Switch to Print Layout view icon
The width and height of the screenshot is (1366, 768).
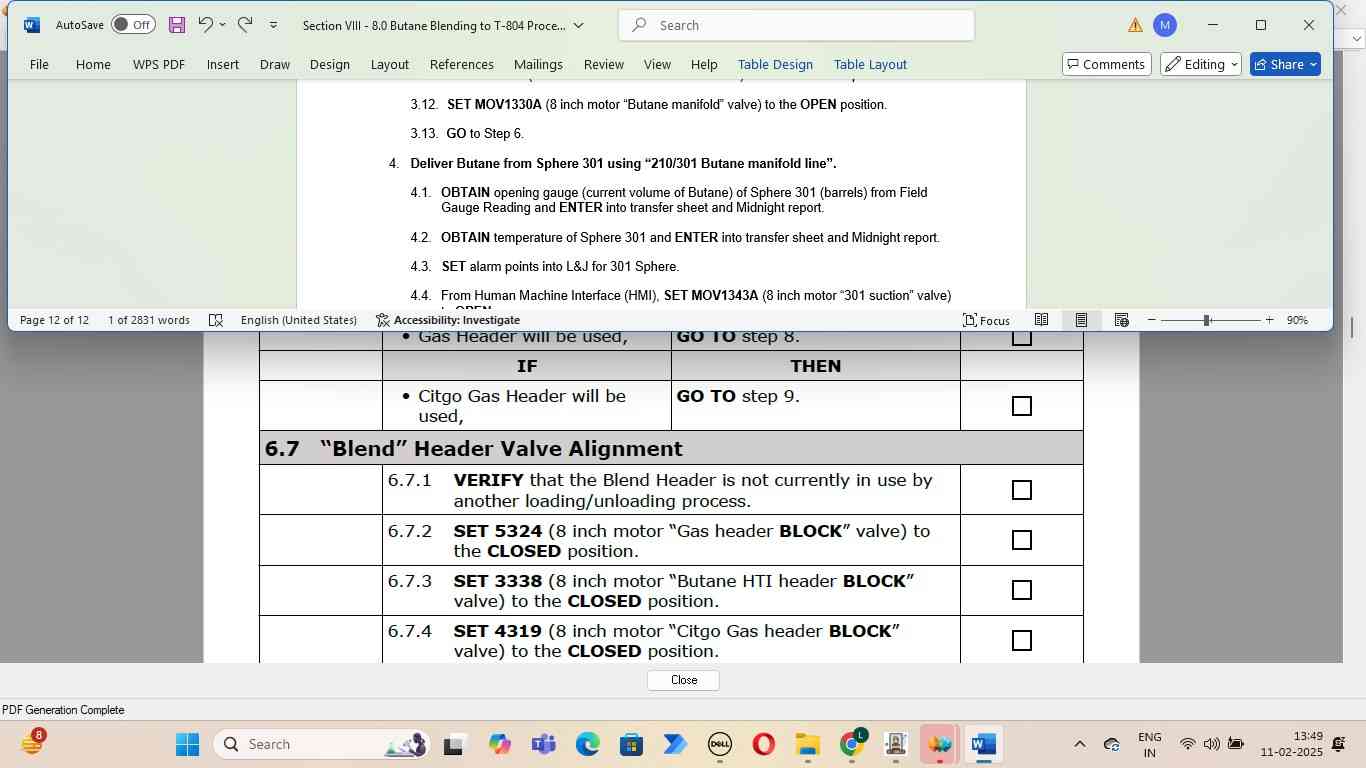pyautogui.click(x=1081, y=320)
